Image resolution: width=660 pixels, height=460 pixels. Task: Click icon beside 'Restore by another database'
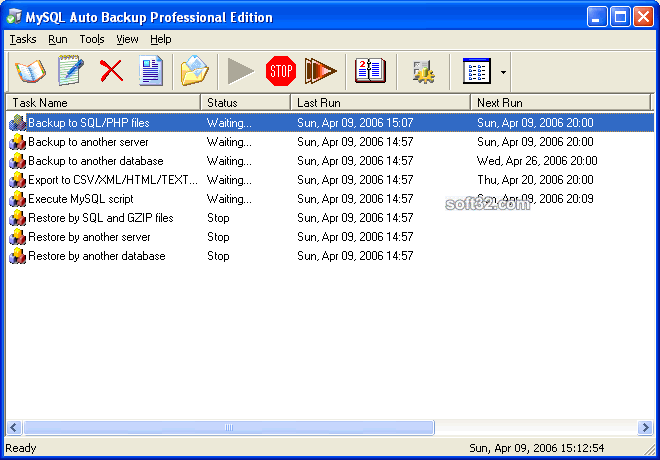click(17, 256)
